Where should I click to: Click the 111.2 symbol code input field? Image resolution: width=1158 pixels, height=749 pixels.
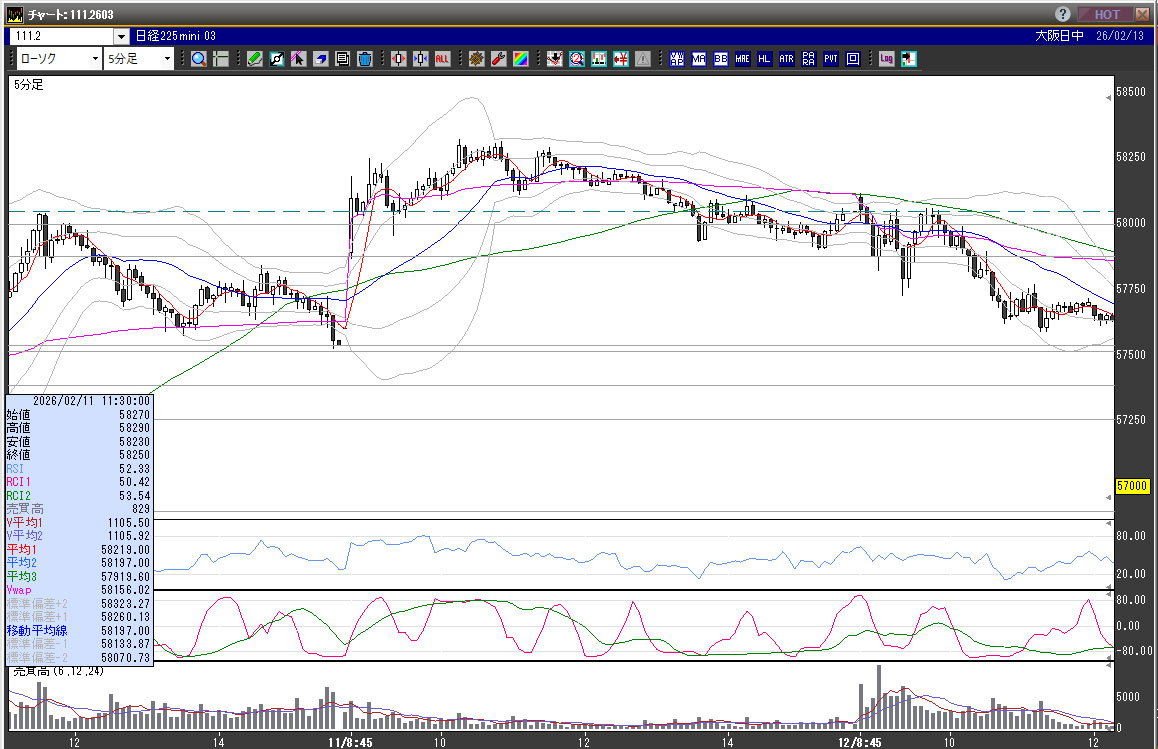point(62,36)
